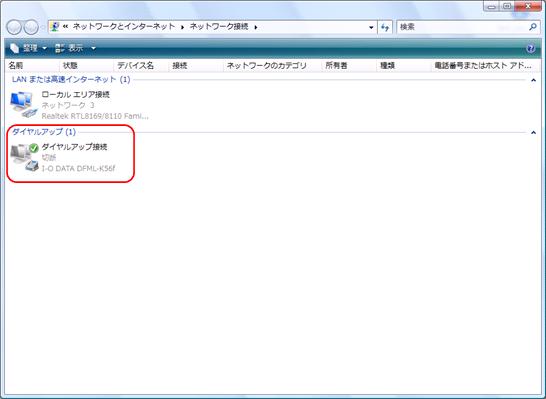Open the help question mark icon
Screen dimensions: 546x399
click(x=530, y=48)
